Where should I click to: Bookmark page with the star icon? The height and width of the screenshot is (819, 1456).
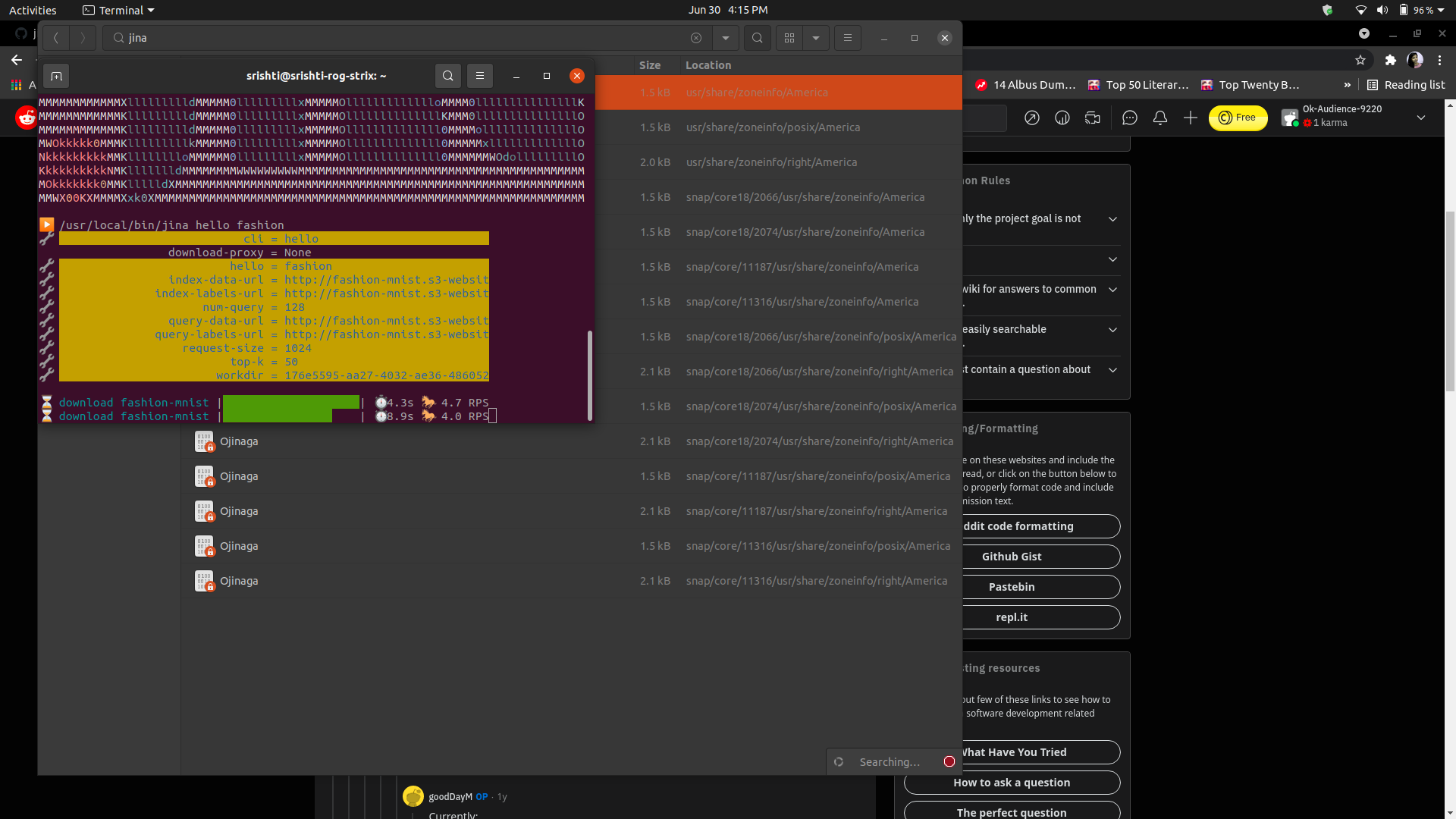point(1360,60)
